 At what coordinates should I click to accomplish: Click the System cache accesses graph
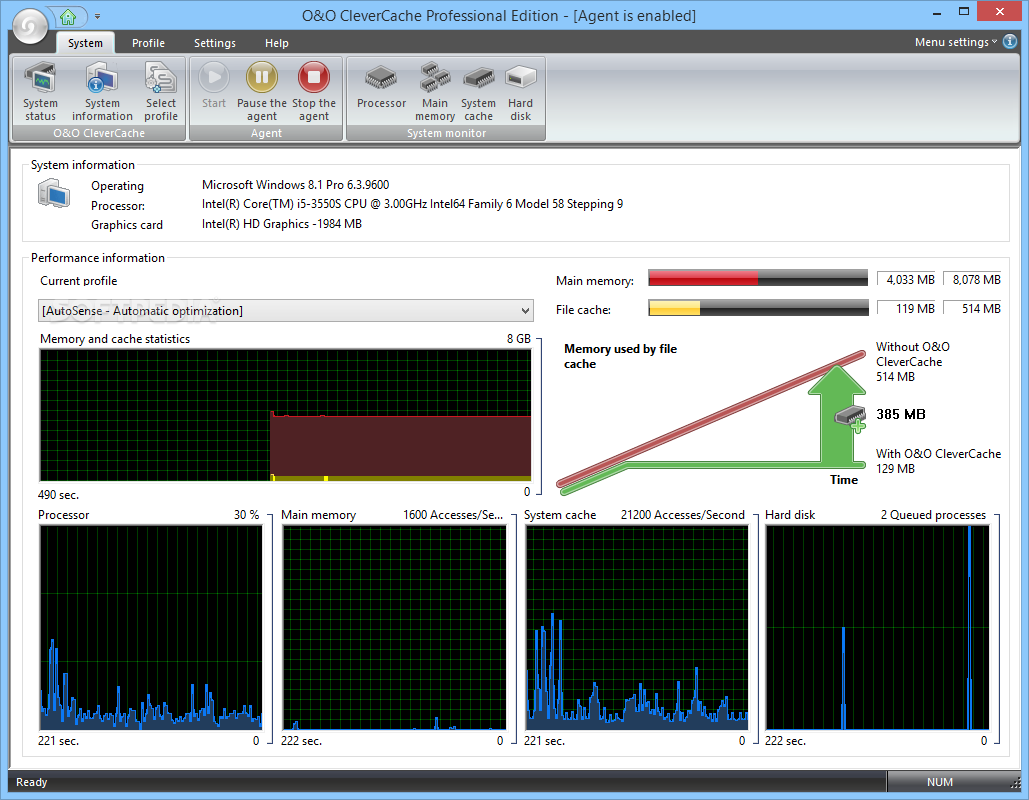point(637,627)
